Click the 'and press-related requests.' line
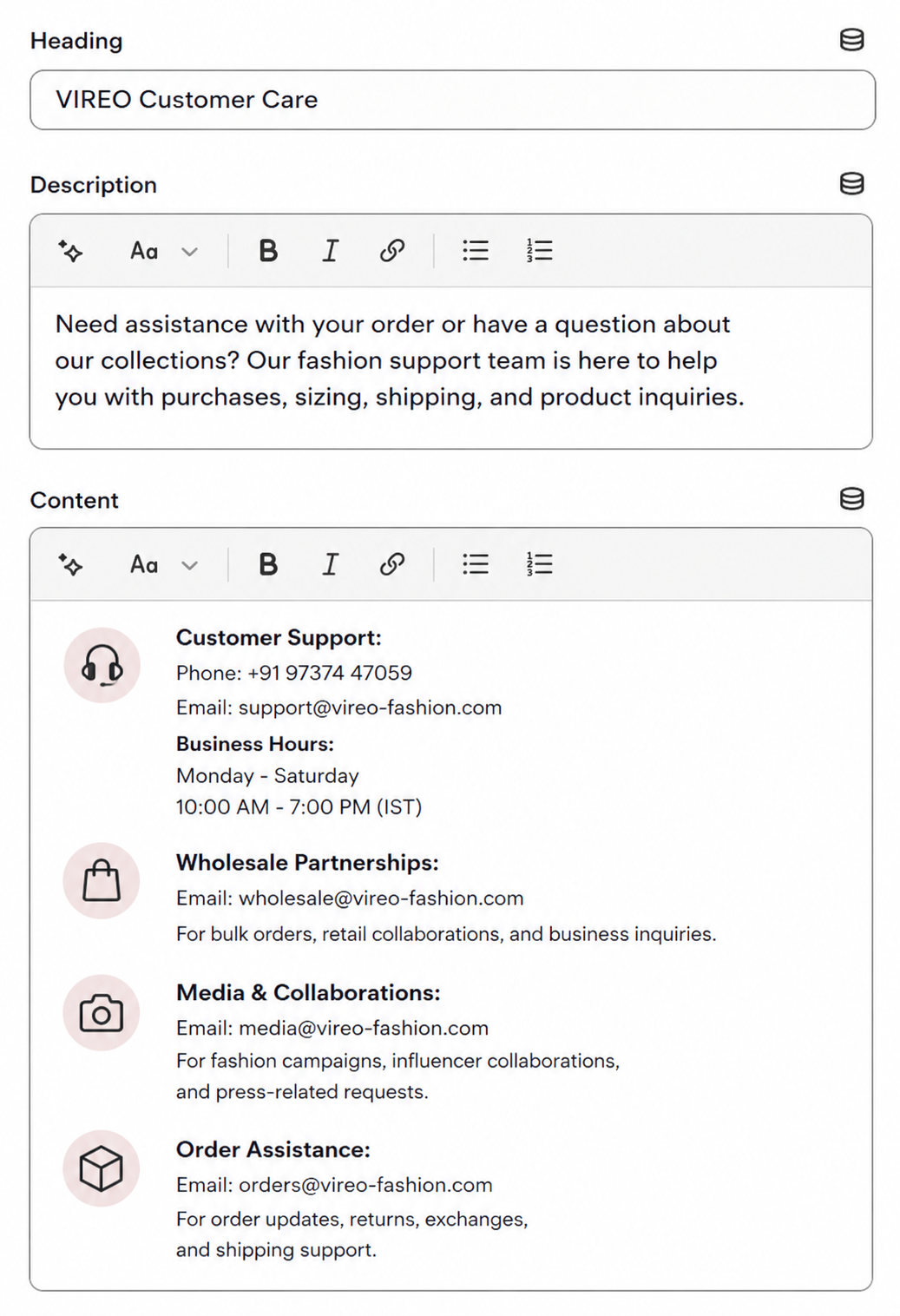 point(302,1092)
